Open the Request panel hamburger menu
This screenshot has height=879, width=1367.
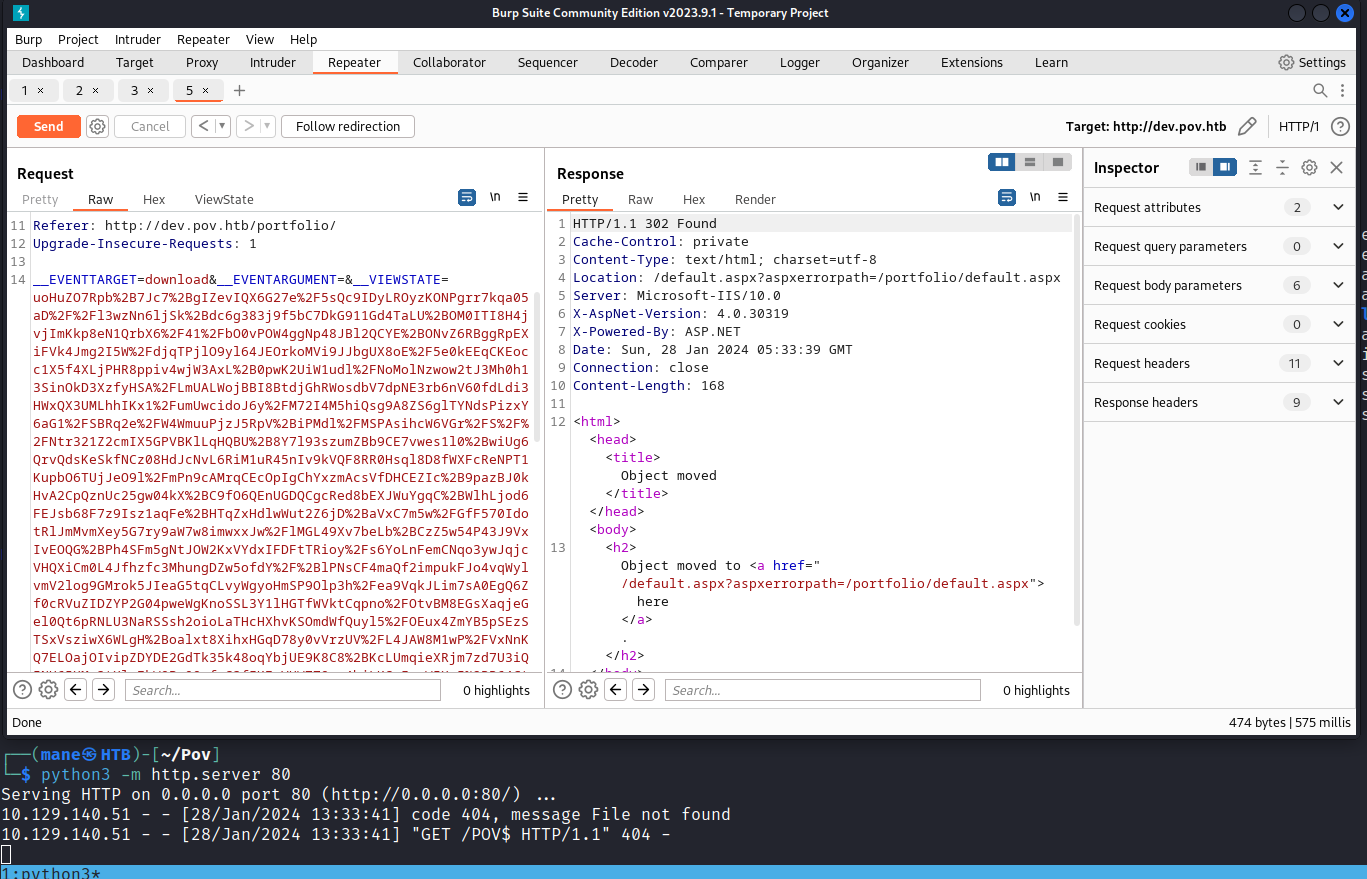tap(523, 198)
